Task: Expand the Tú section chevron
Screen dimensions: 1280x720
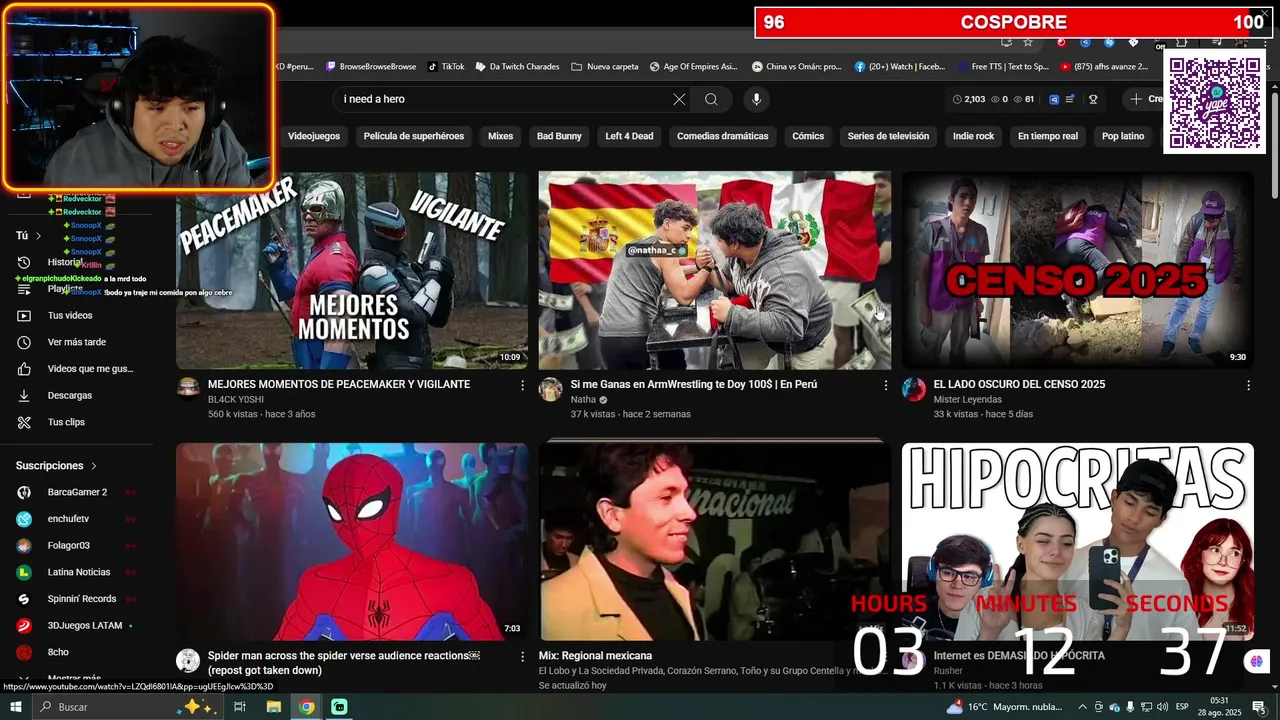Action: coord(39,236)
